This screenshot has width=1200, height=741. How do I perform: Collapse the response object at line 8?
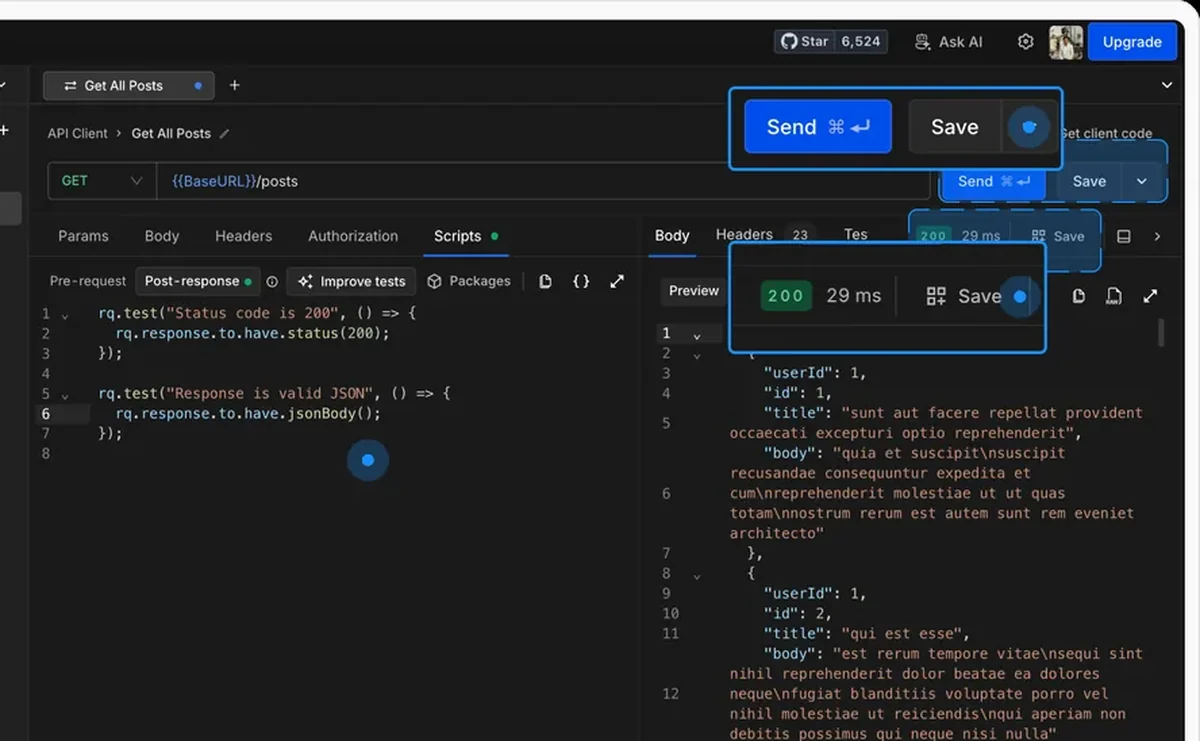[x=697, y=575]
